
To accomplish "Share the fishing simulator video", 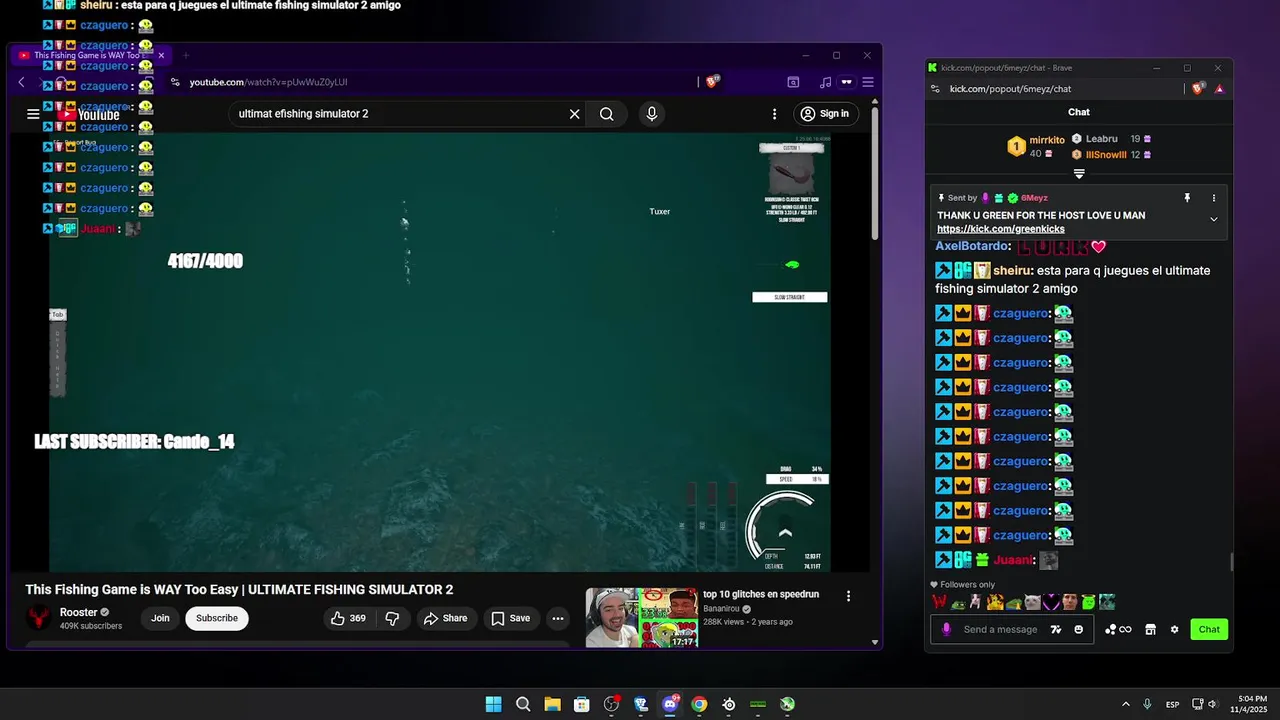I will pyautogui.click(x=445, y=618).
